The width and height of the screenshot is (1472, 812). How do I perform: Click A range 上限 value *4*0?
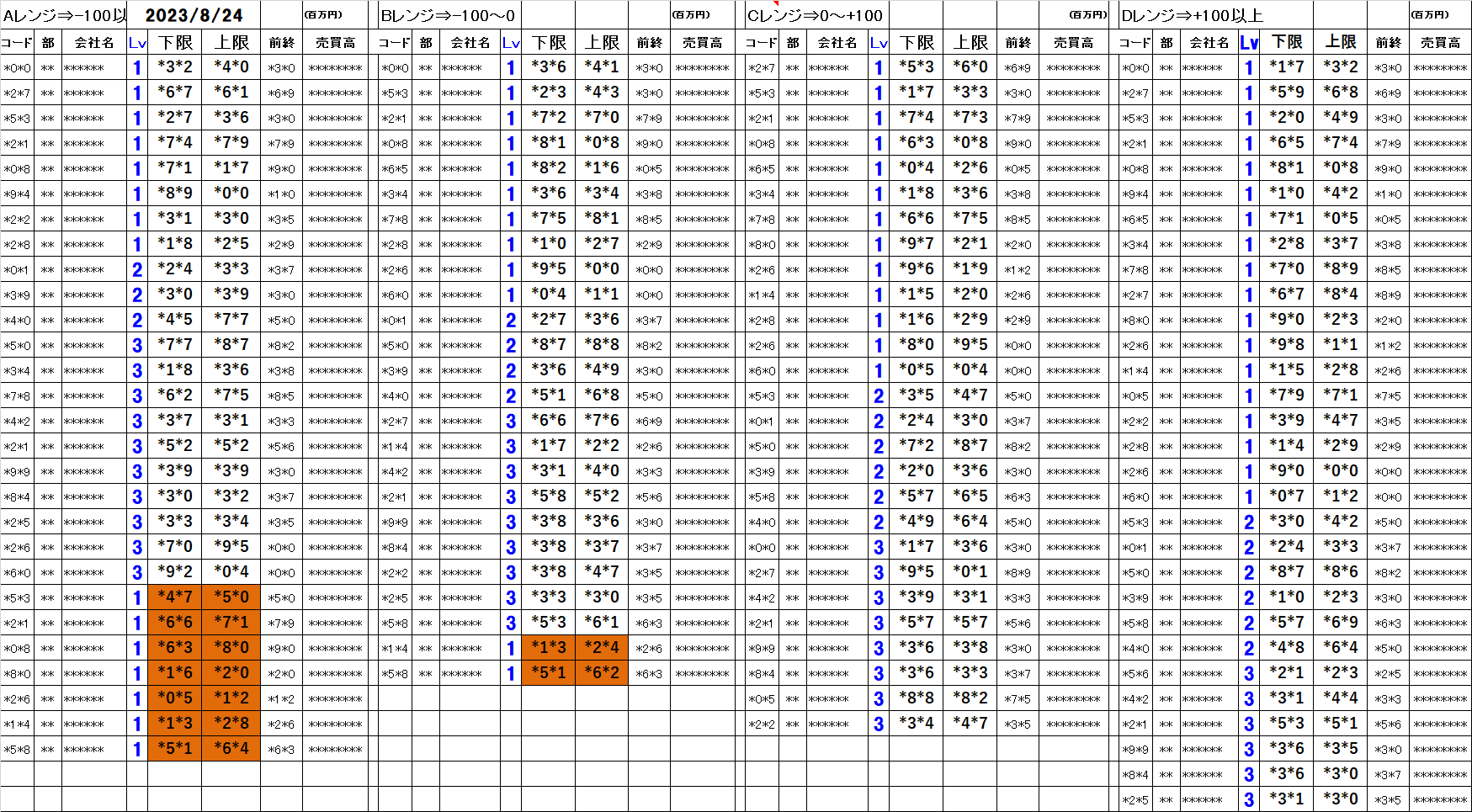[x=231, y=67]
